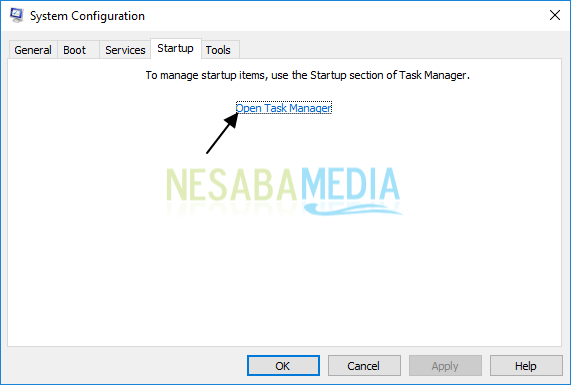Screen dimensions: 571x385
Task: Click the blue swoosh under the watermark
Action: [353, 209]
